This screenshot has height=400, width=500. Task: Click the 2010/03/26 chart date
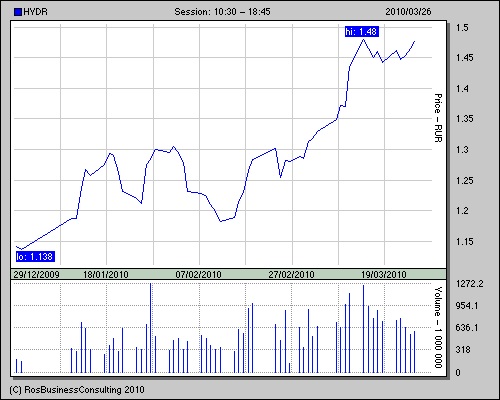[x=408, y=12]
